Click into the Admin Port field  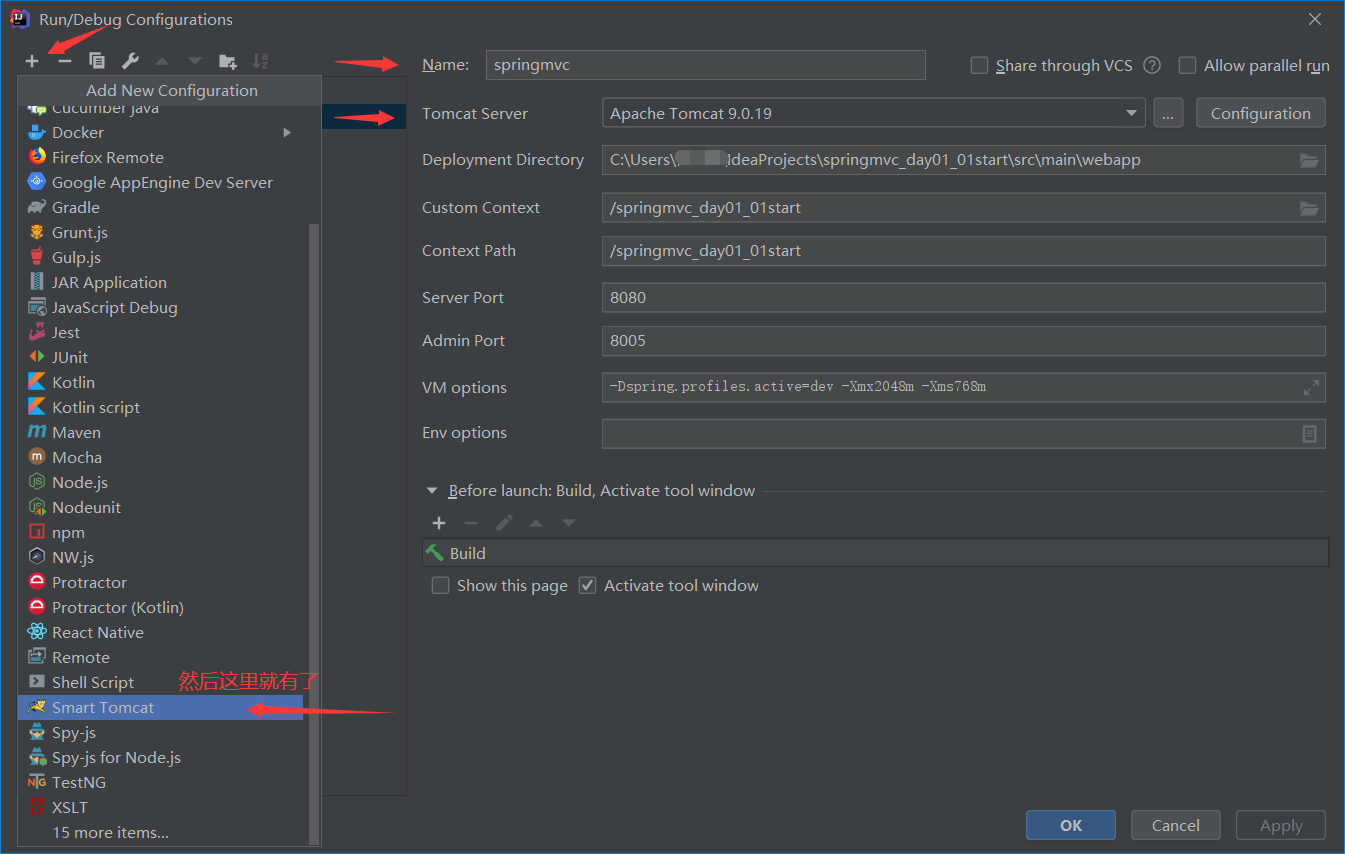point(964,340)
